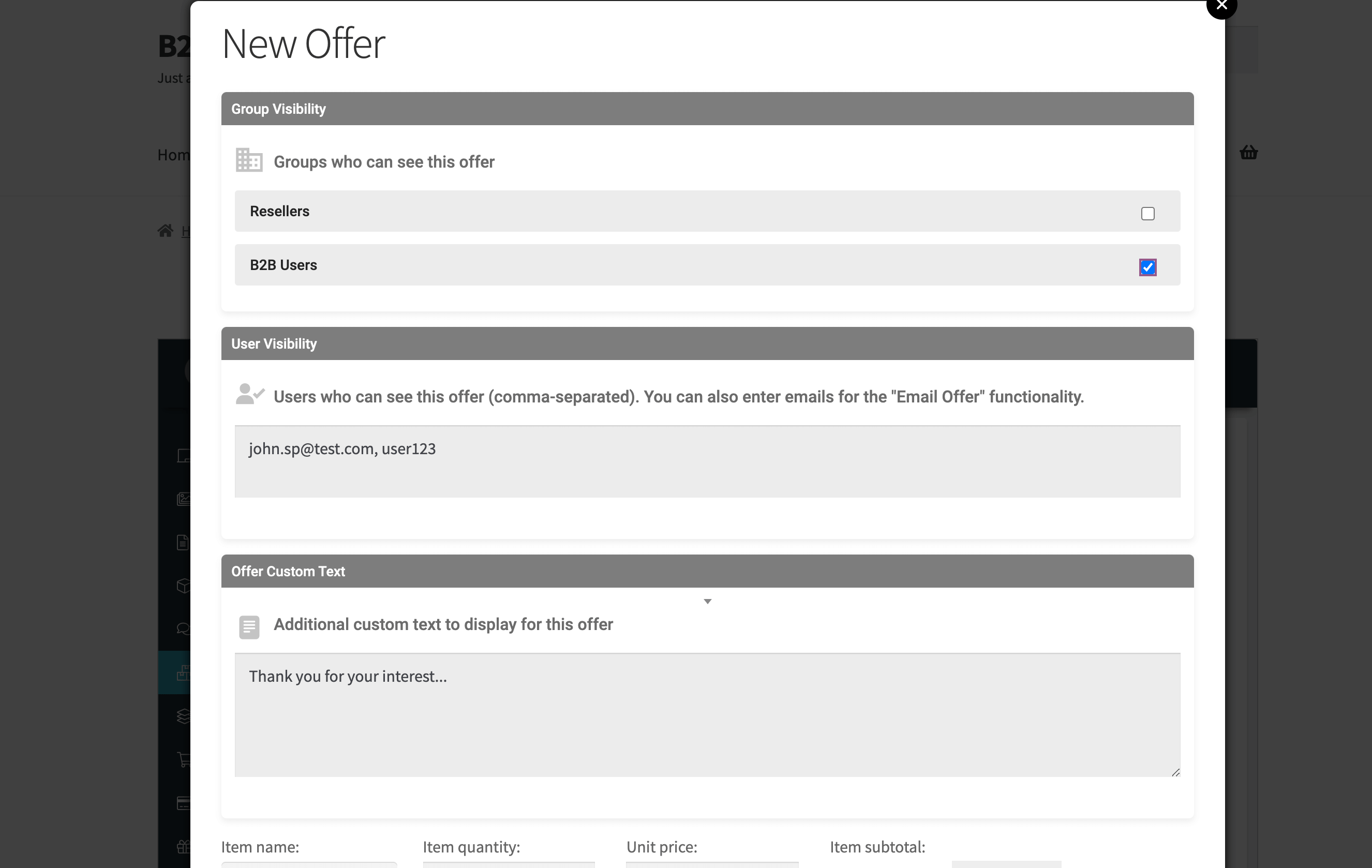Click the gift box sidebar icon
Viewport: 1372px width, 868px height.
pos(183,846)
